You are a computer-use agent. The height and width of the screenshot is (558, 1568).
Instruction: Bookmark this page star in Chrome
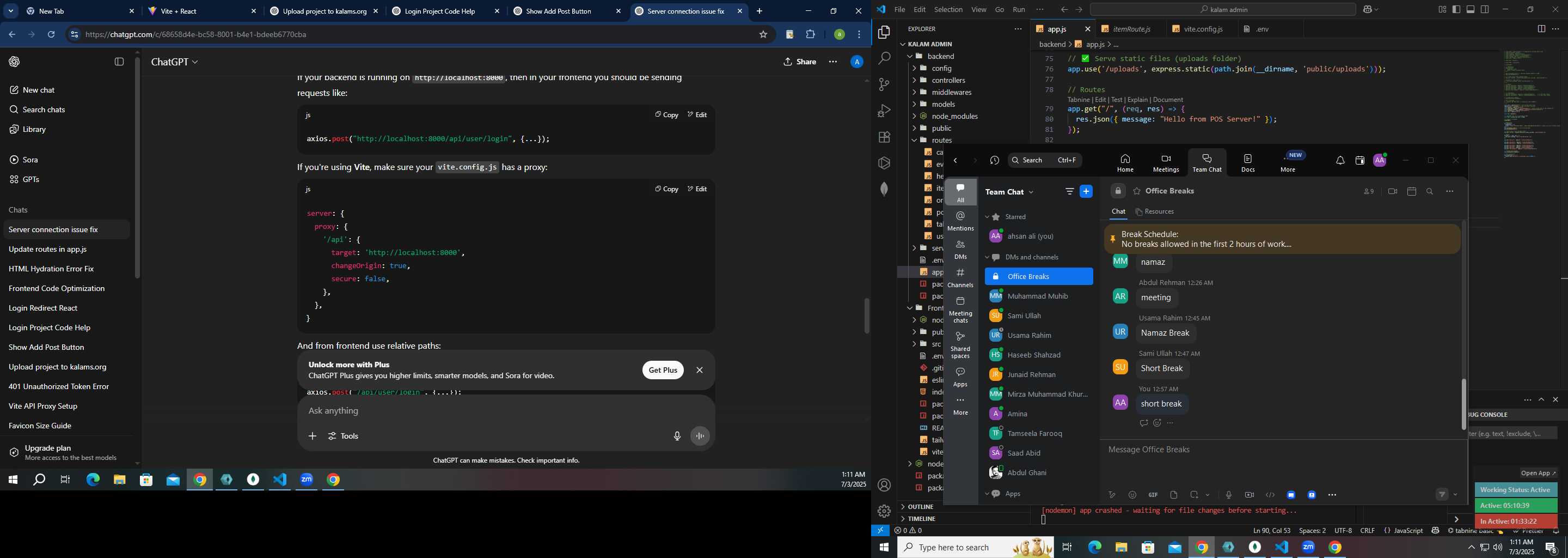[x=763, y=35]
